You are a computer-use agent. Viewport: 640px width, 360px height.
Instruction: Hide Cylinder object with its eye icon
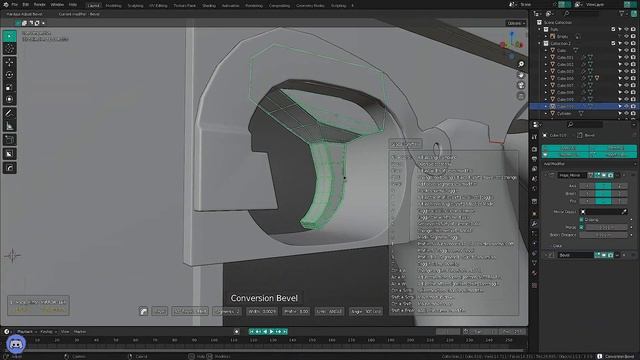click(x=627, y=113)
